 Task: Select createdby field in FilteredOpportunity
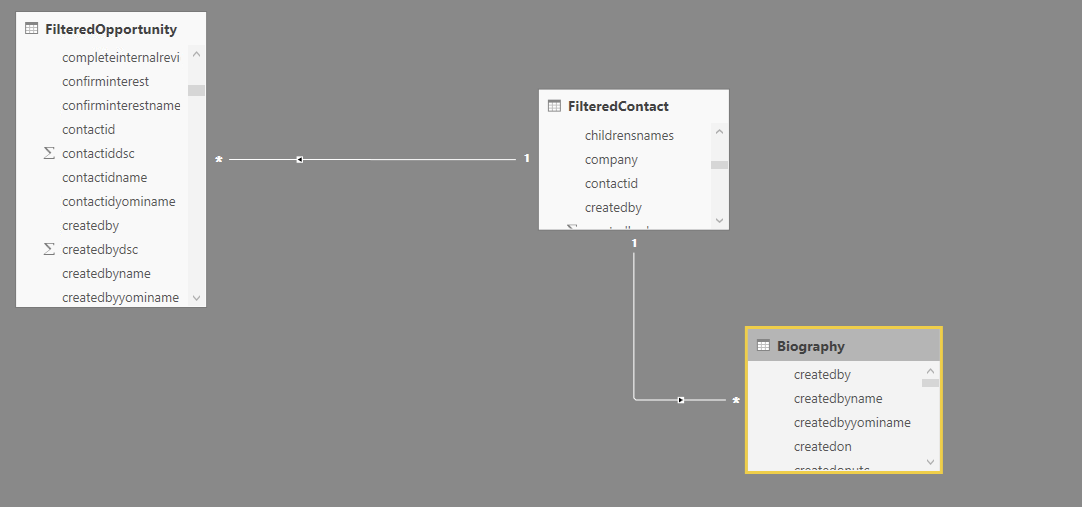click(x=90, y=226)
